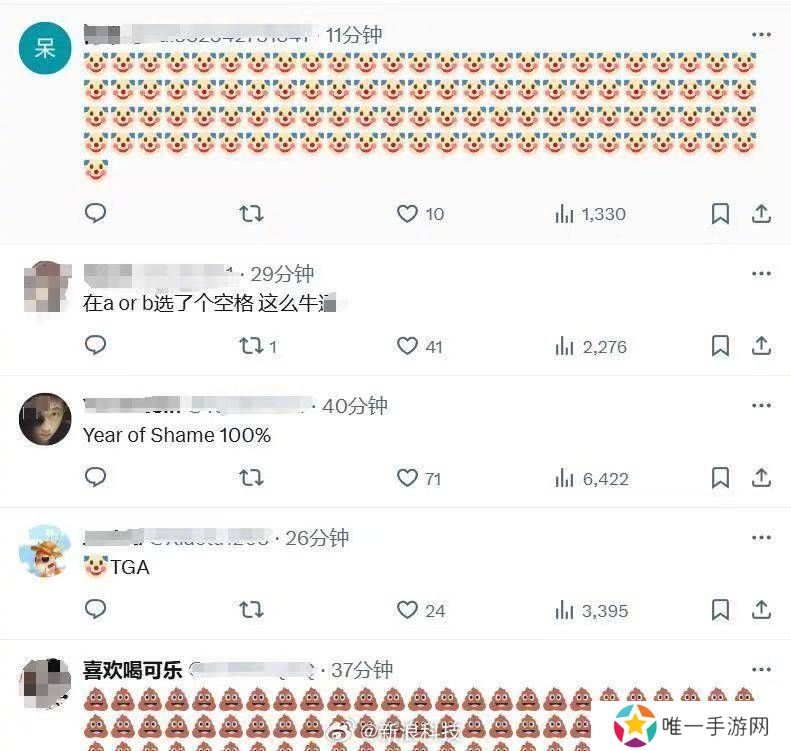The image size is (791, 751).
Task: View analytics showing 1,330 views
Action: [590, 214]
